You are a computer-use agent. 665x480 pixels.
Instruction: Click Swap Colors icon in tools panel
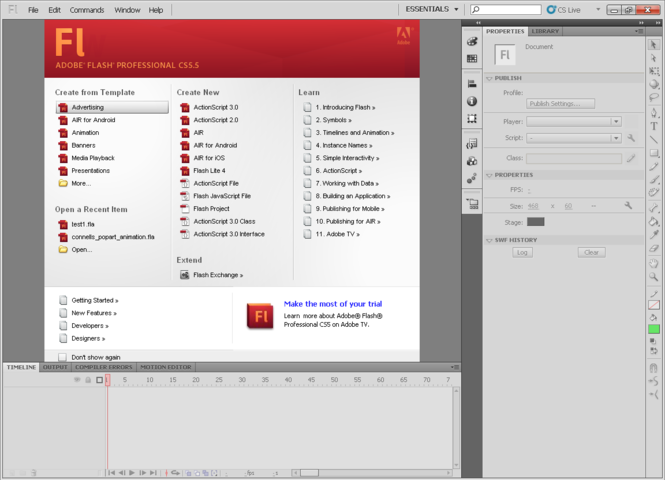(654, 351)
